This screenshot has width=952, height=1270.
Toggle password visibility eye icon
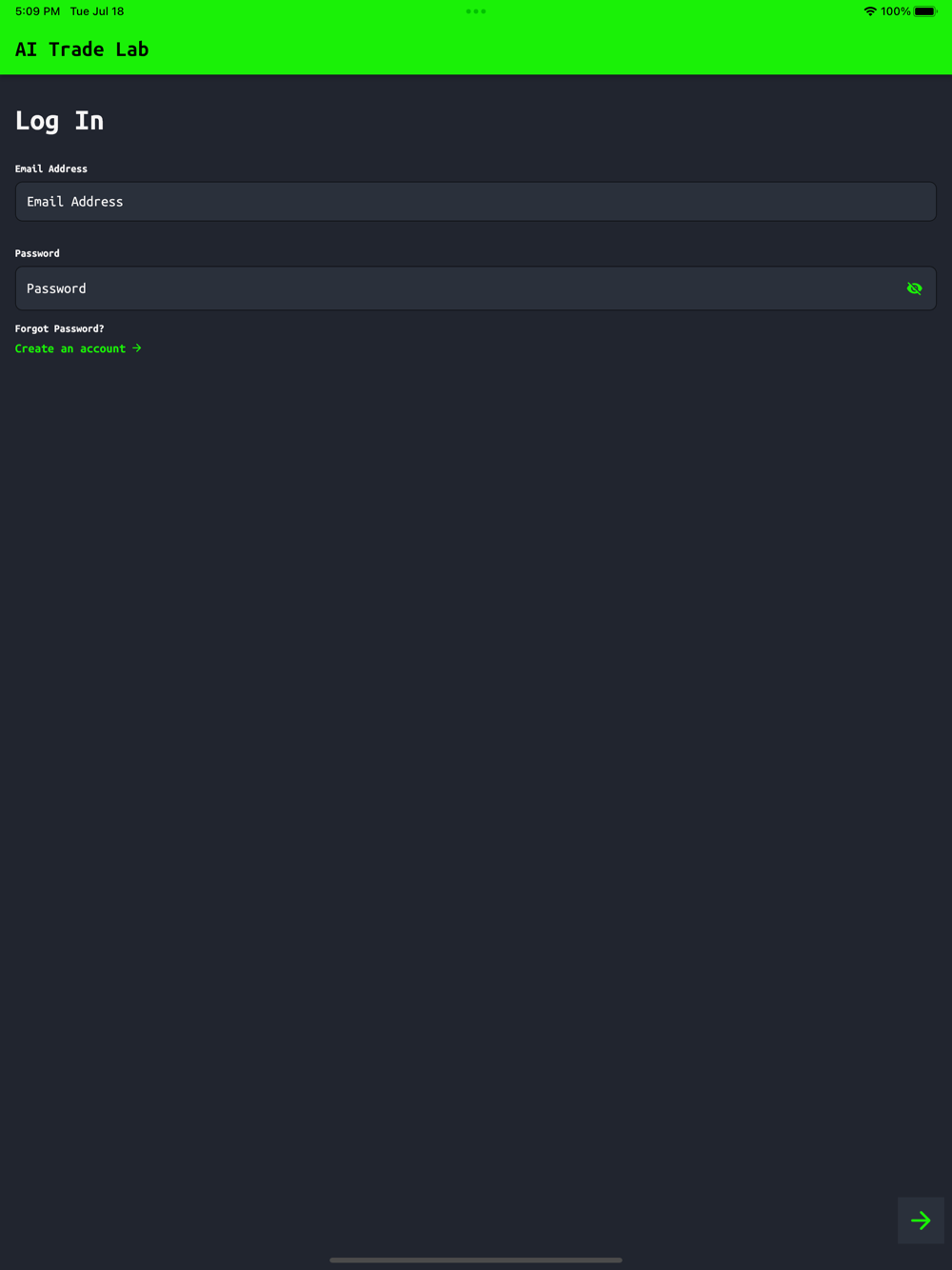click(x=914, y=288)
